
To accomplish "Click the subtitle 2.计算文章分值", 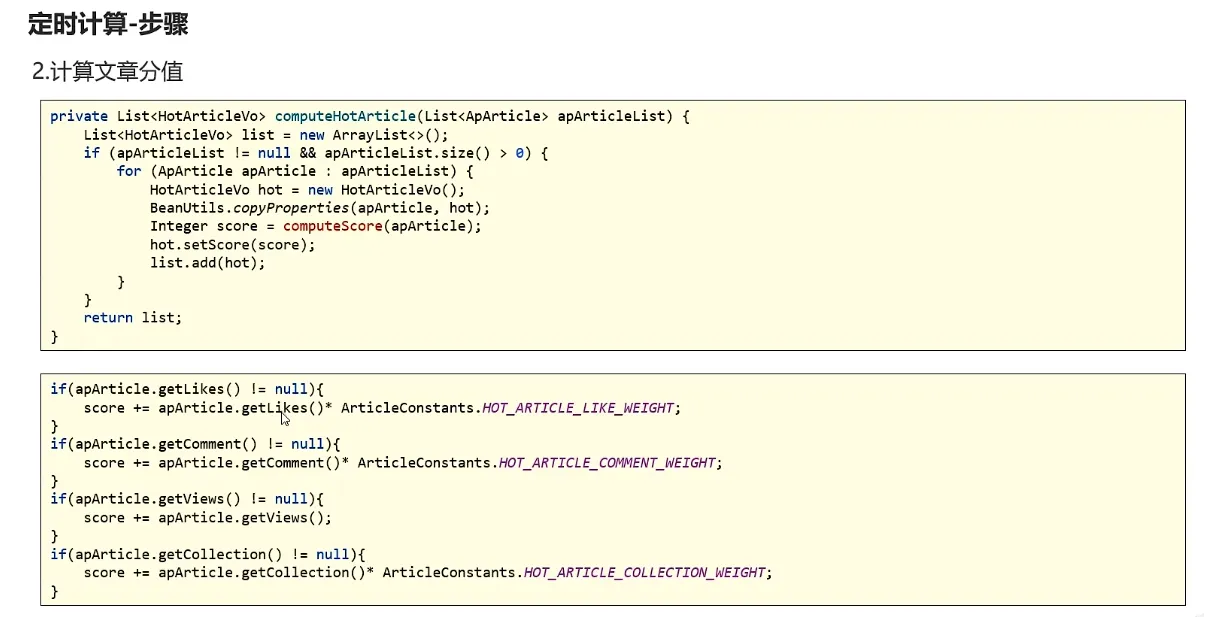I will pyautogui.click(x=107, y=72).
